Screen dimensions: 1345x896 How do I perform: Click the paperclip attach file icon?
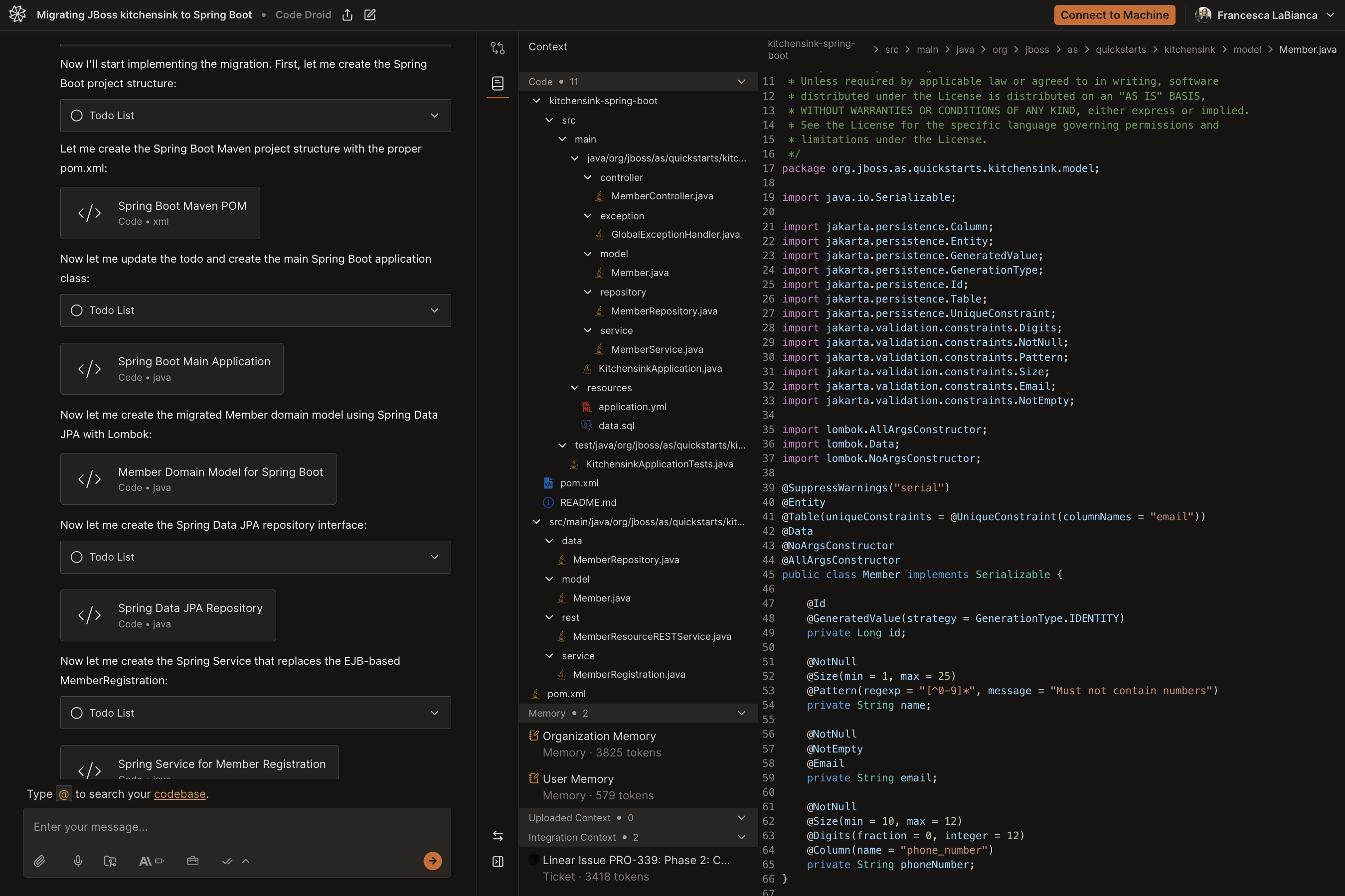[x=39, y=861]
